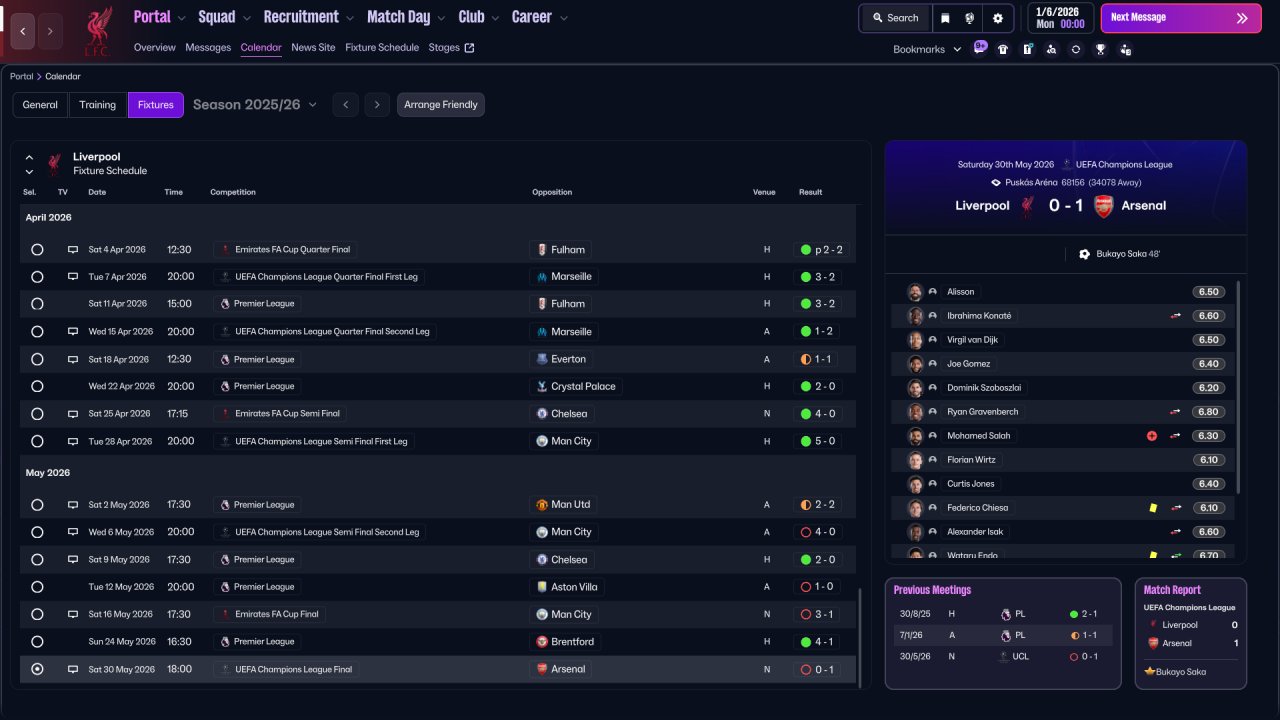This screenshot has height=720, width=1280.
Task: Switch to the General calendar tab
Action: click(x=40, y=105)
